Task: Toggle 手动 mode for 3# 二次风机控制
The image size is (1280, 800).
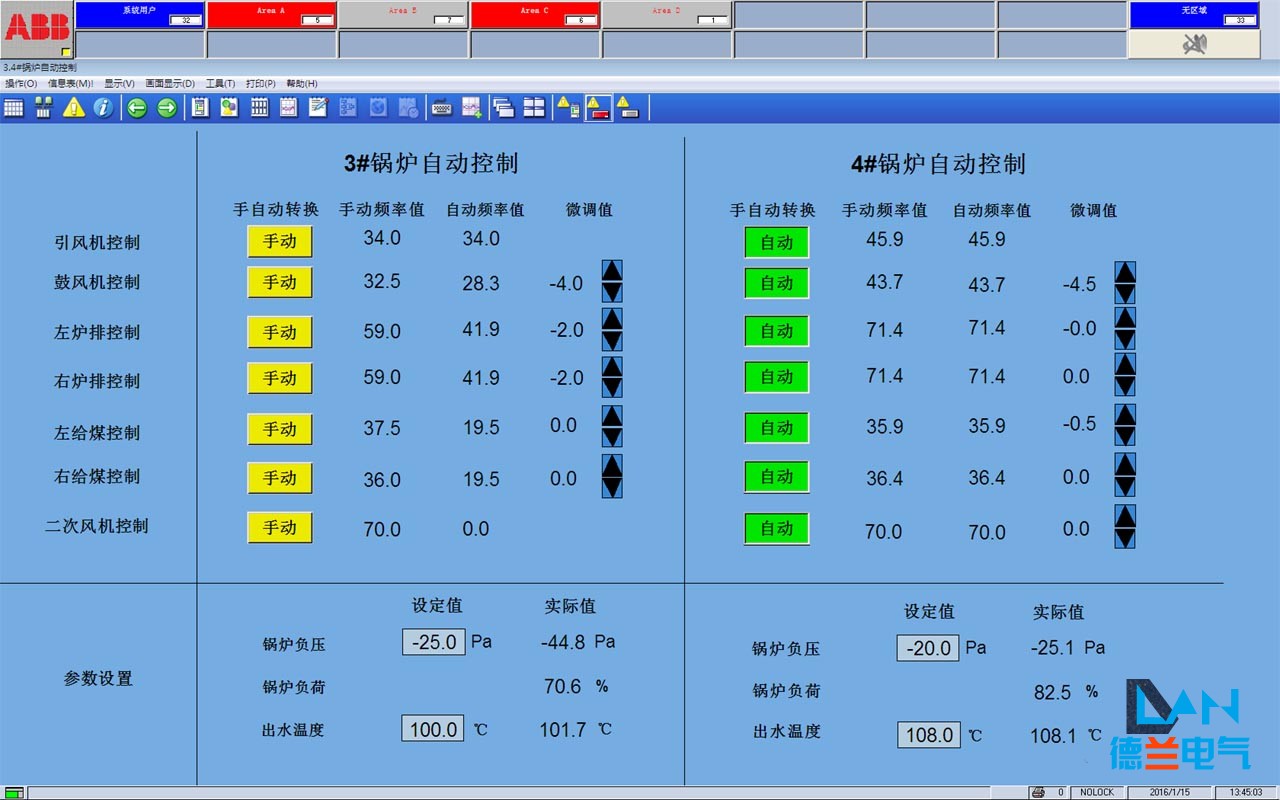Action: 280,527
